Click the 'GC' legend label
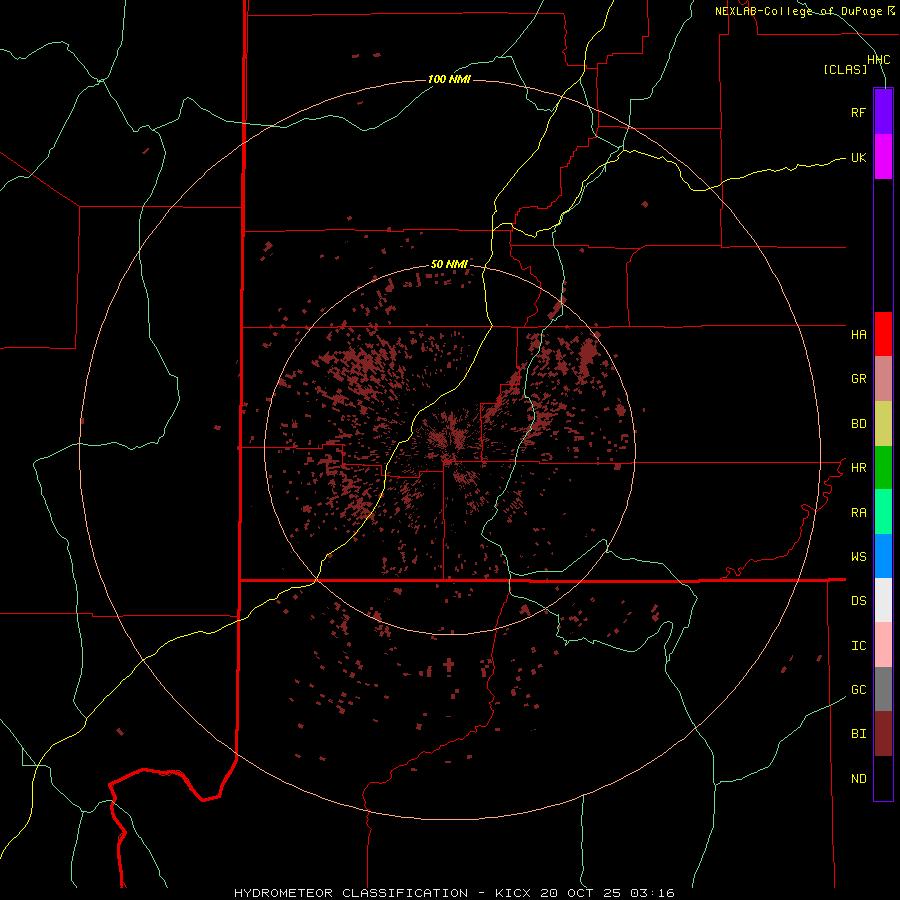 (x=858, y=690)
